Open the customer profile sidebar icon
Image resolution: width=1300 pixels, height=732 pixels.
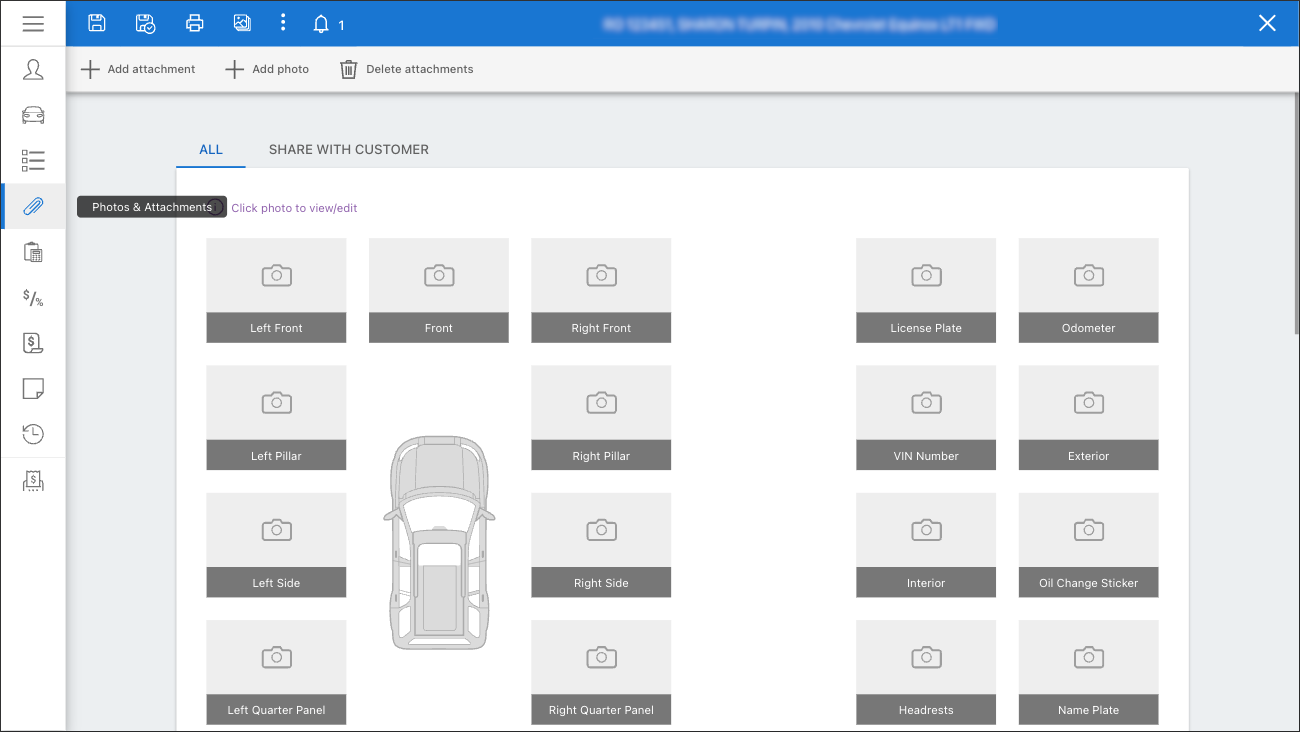33,69
